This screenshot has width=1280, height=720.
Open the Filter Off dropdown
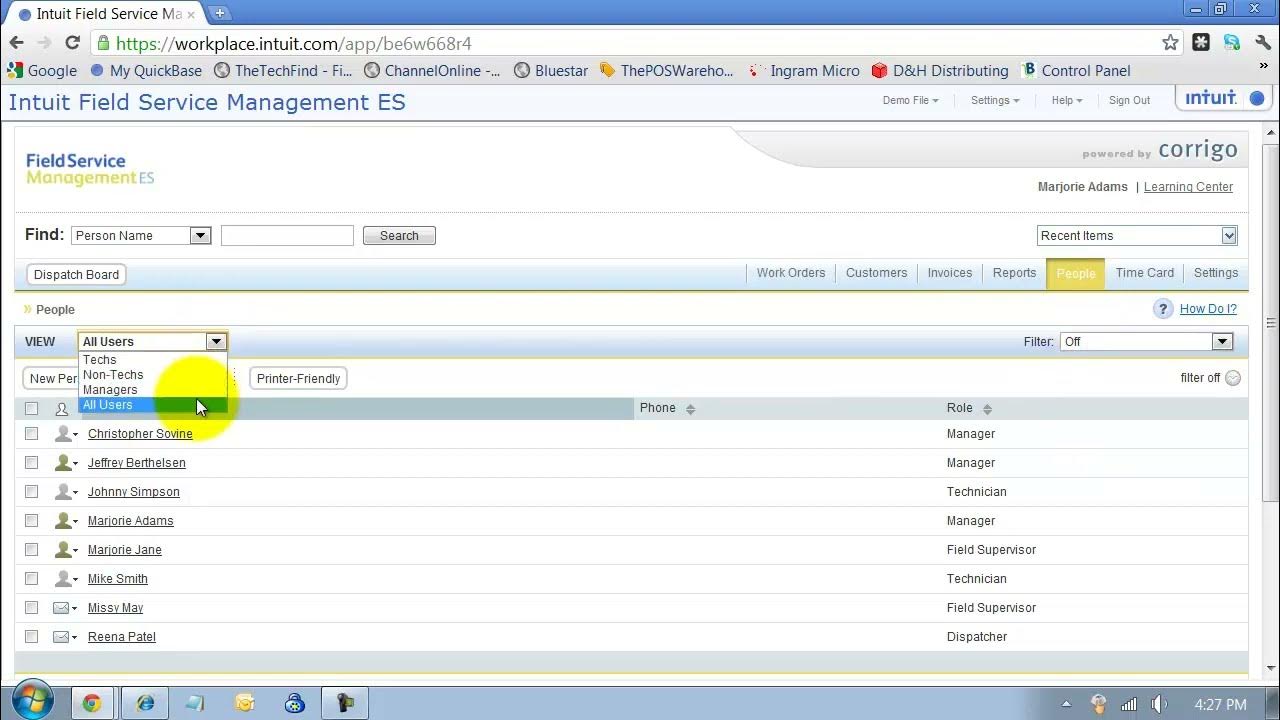(1145, 342)
